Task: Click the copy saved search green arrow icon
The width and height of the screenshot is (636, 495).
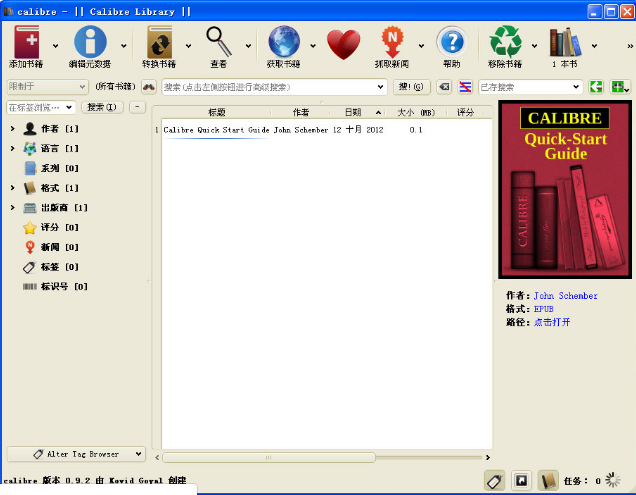Action: pyautogui.click(x=596, y=87)
